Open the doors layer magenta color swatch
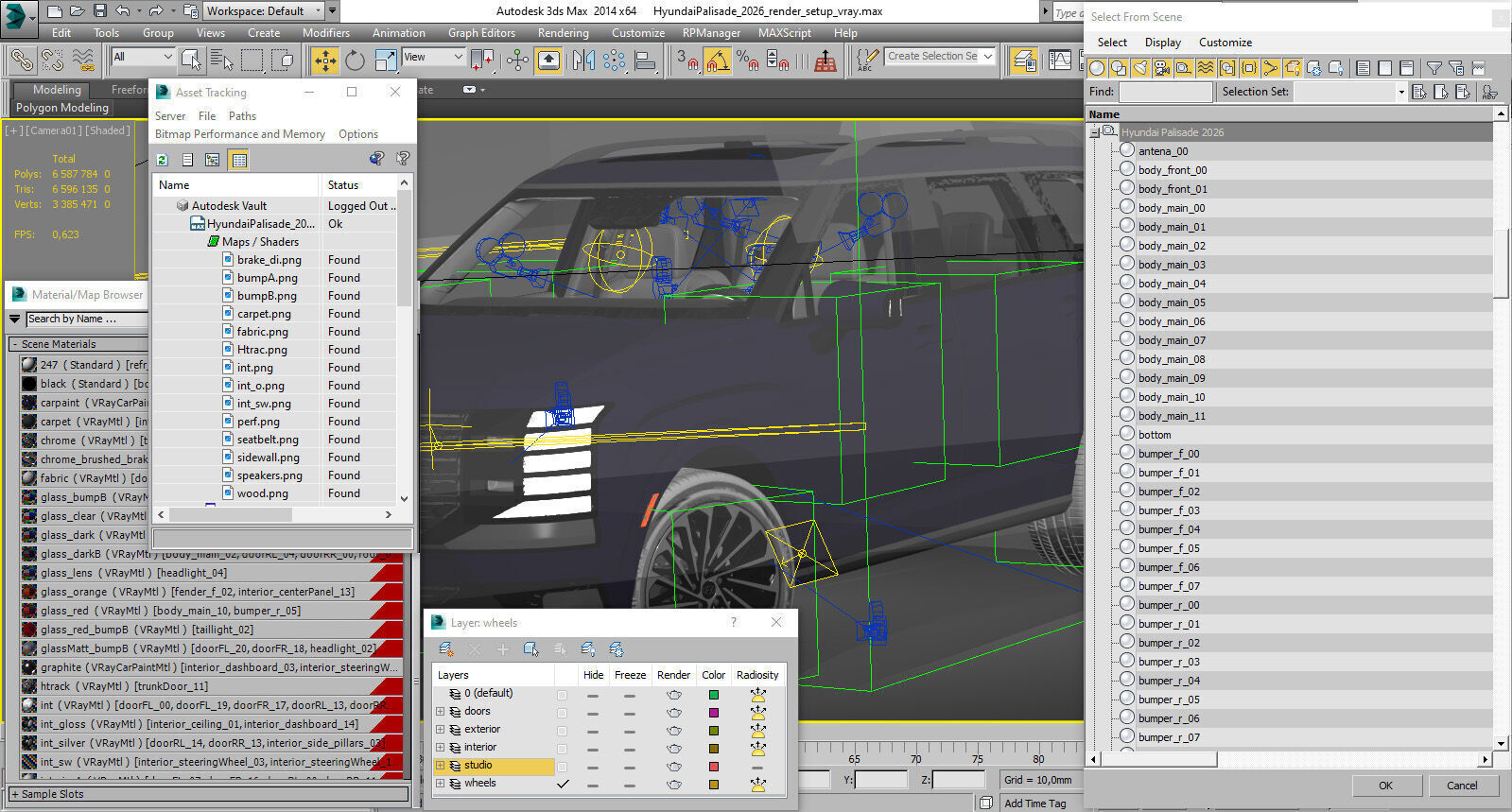The width and height of the screenshot is (1512, 812). click(x=713, y=713)
